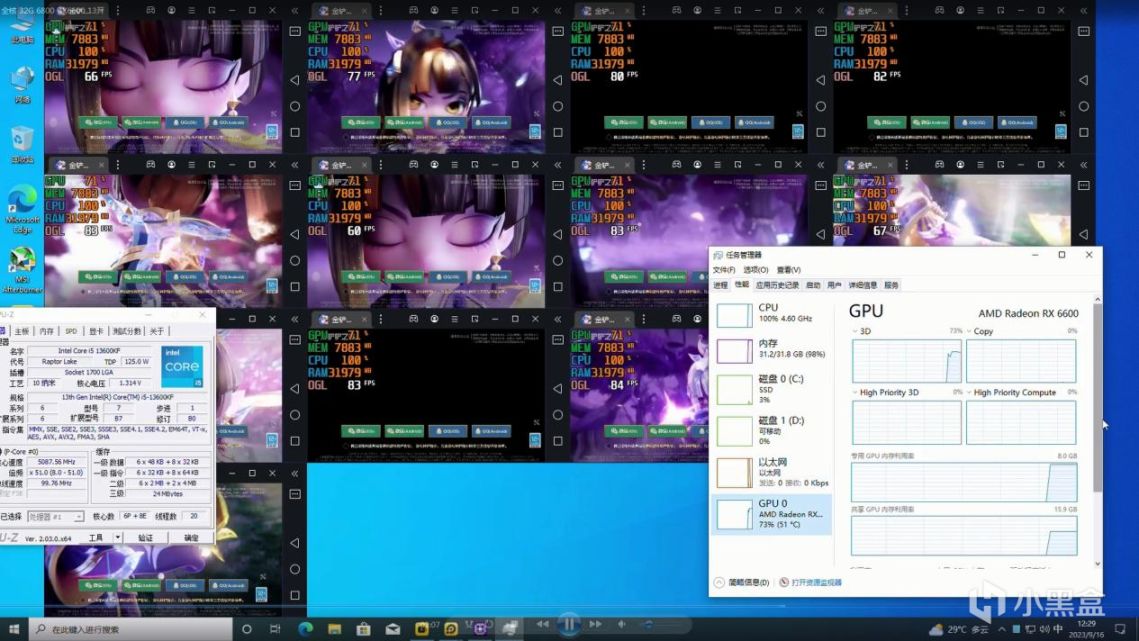The width and height of the screenshot is (1139, 641).
Task: Click Task Manager vertical scrollbar thumb
Action: point(1097,398)
